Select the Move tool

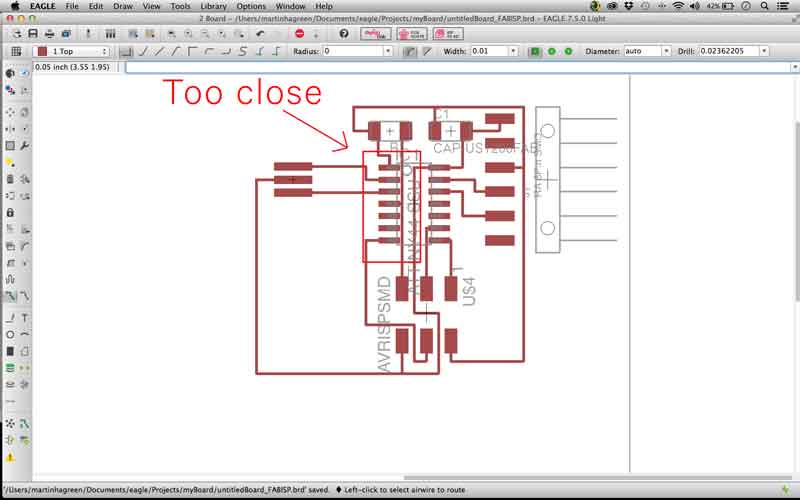click(10, 112)
